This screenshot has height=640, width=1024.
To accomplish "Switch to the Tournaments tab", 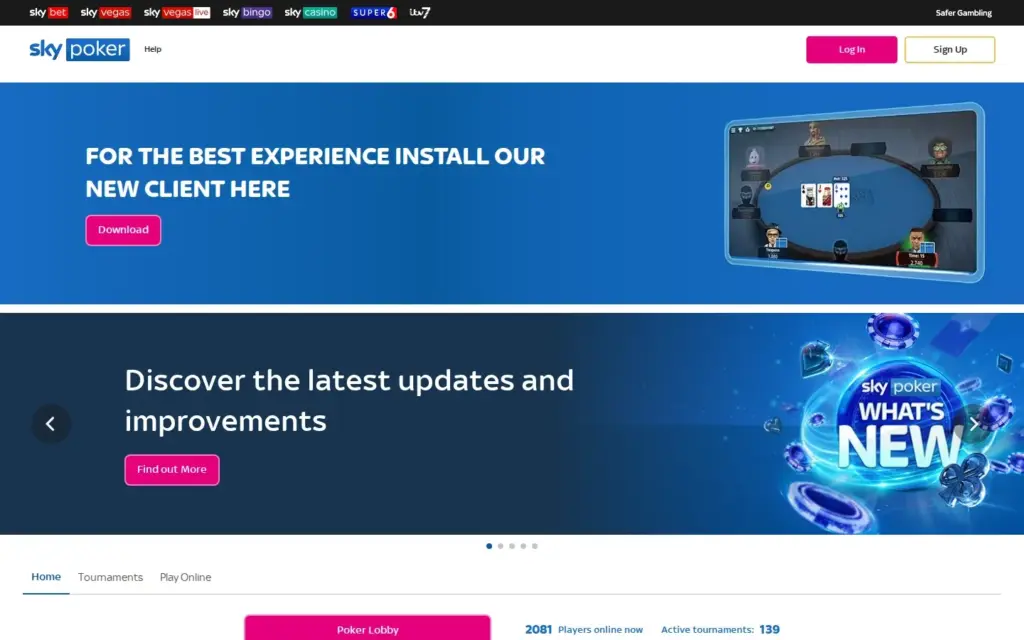I will 110,577.
